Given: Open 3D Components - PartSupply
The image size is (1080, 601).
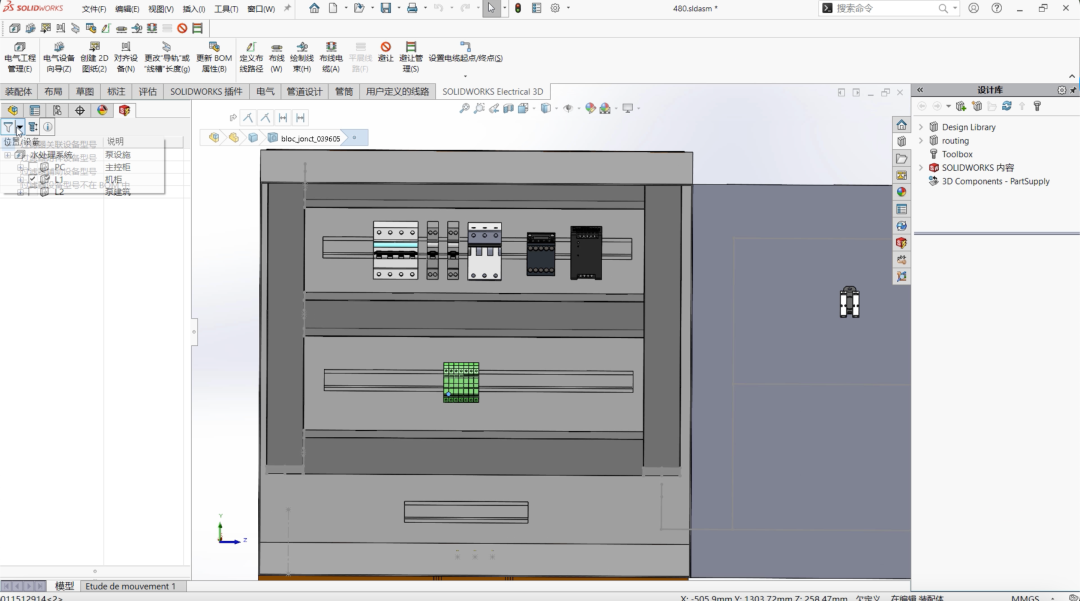Looking at the screenshot, I should point(997,181).
